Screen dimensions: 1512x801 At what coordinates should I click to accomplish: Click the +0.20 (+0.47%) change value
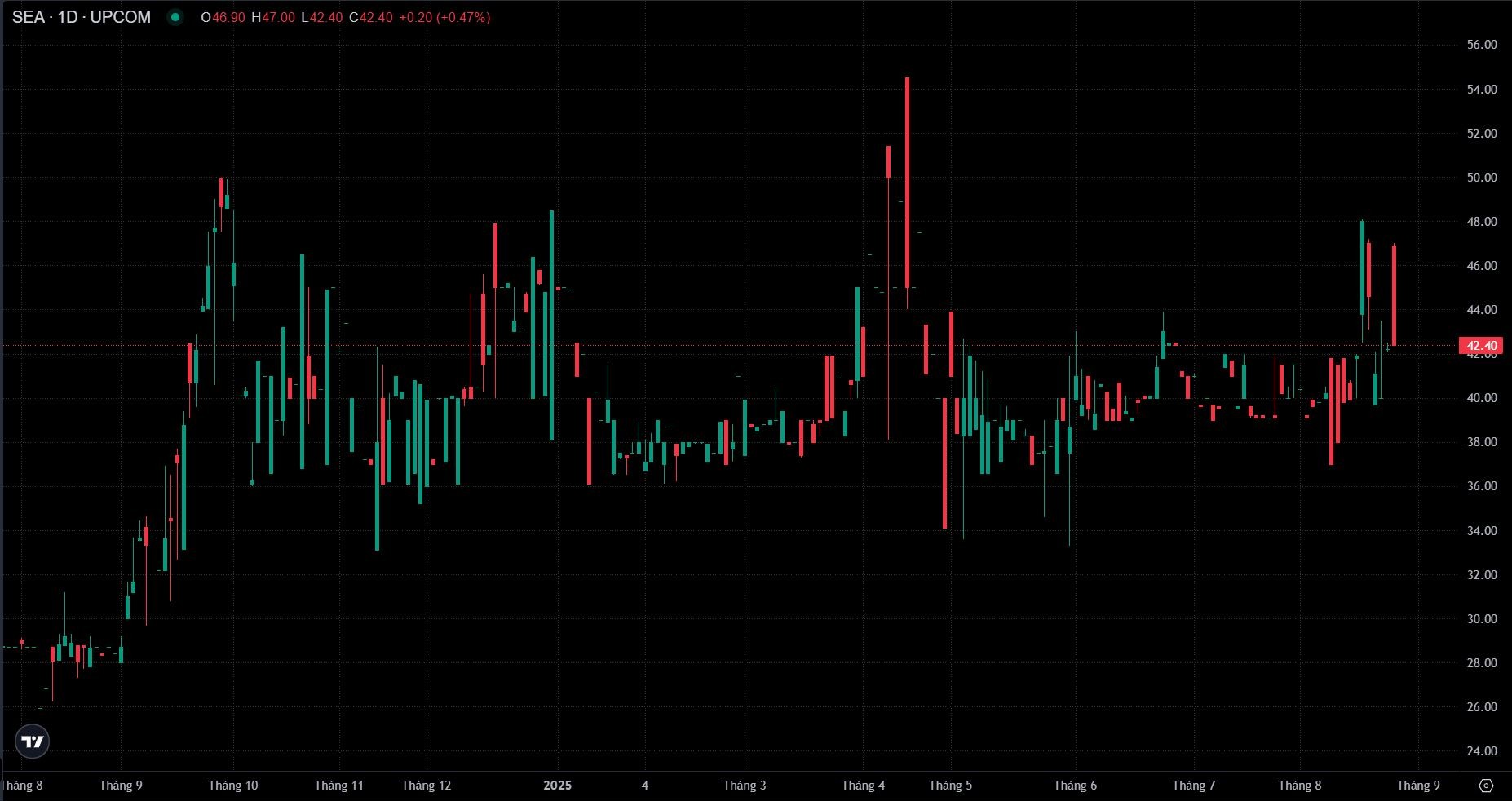pos(444,17)
